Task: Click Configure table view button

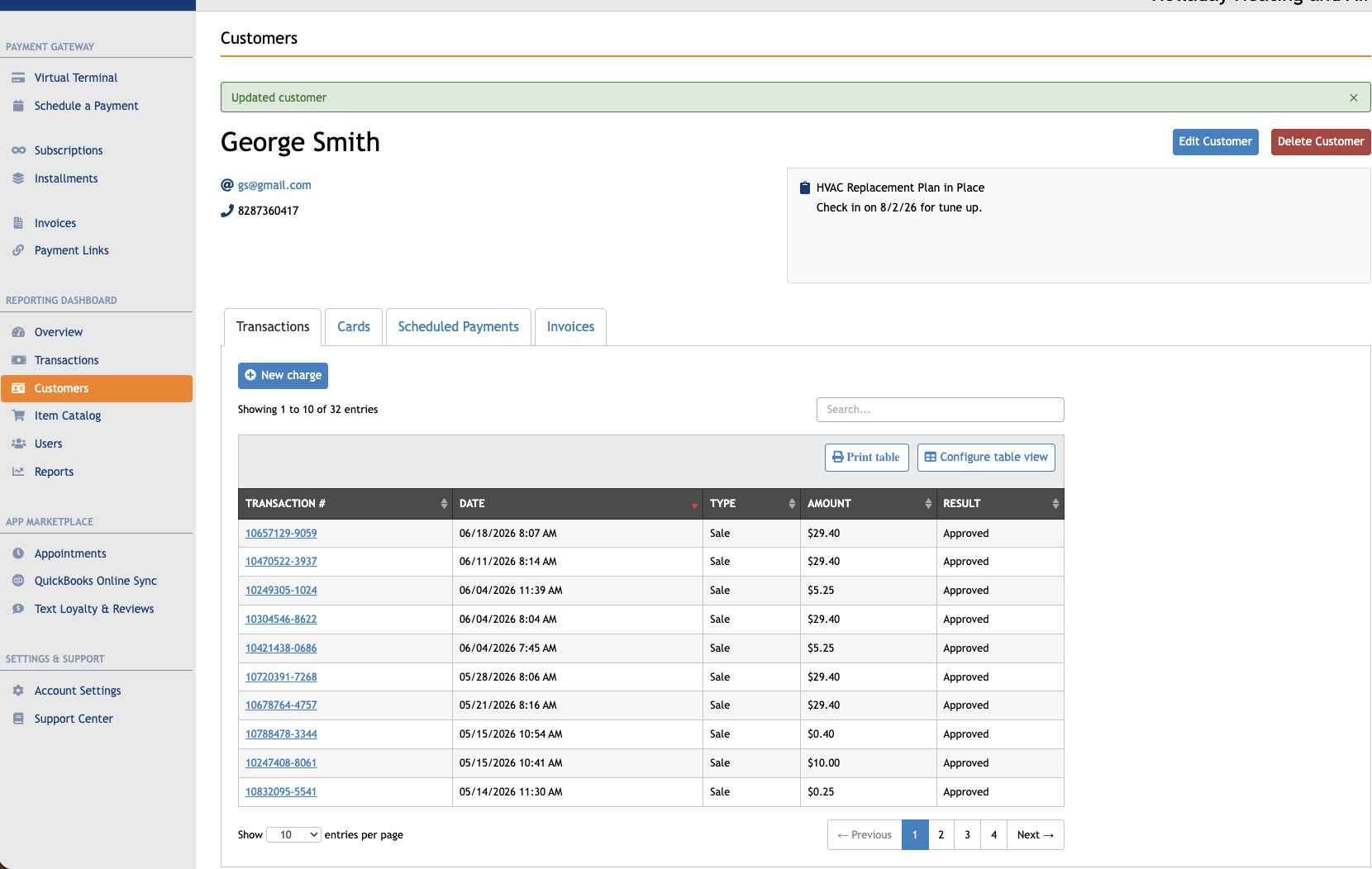Action: (986, 458)
